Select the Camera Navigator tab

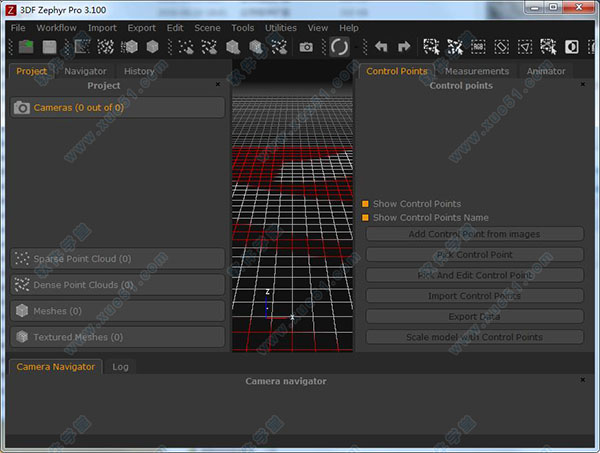click(x=55, y=367)
